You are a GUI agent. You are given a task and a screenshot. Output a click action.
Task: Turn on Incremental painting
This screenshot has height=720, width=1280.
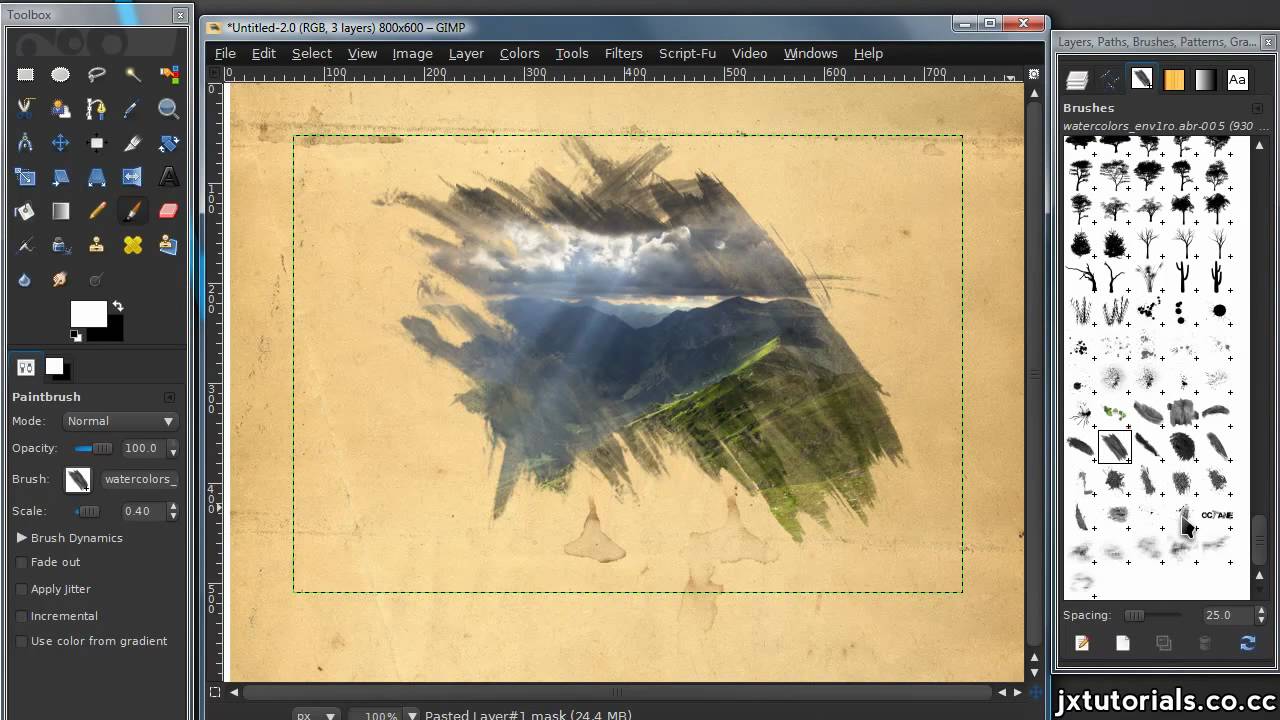[21, 615]
